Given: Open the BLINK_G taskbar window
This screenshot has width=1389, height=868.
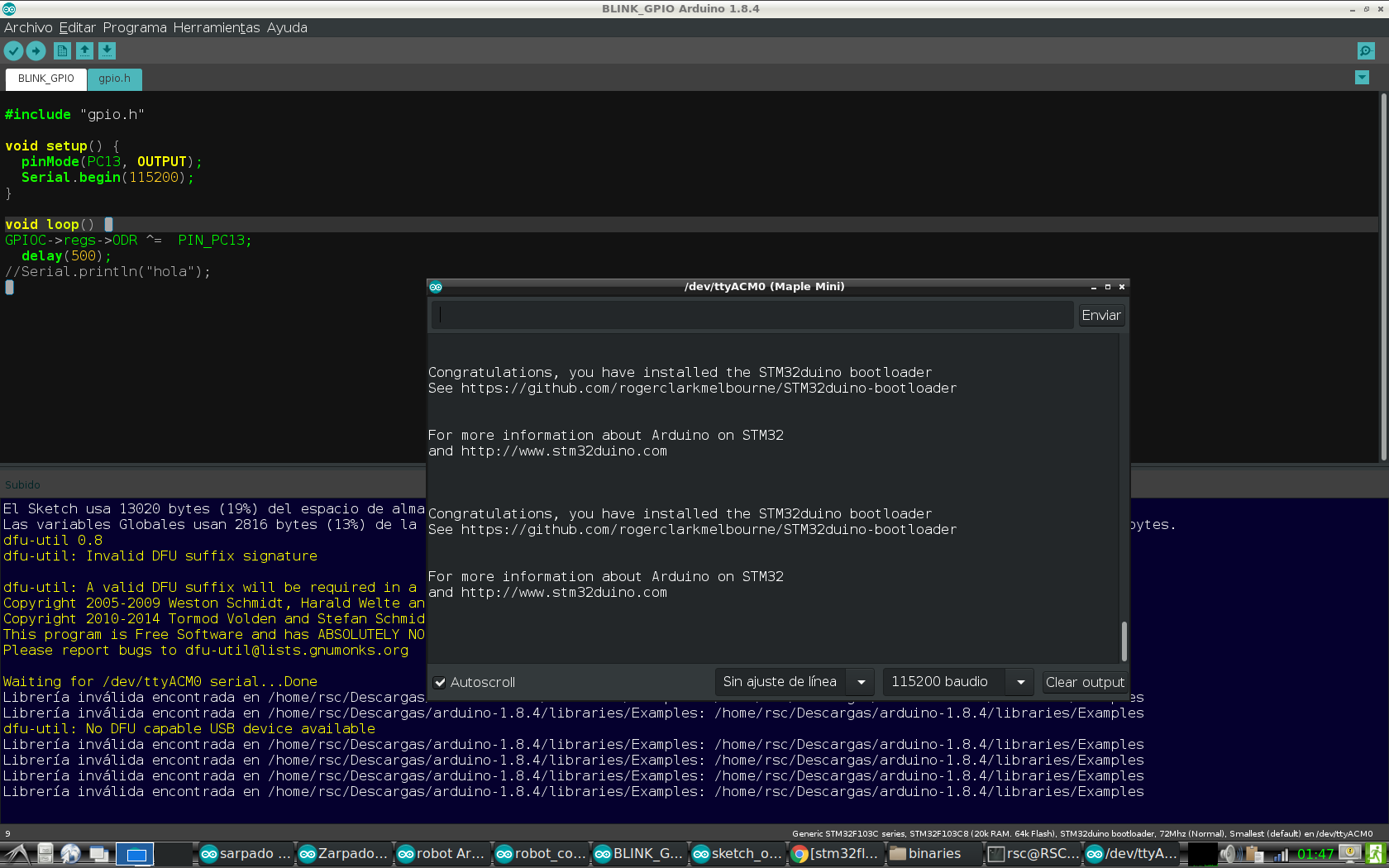Looking at the screenshot, I should (639, 854).
